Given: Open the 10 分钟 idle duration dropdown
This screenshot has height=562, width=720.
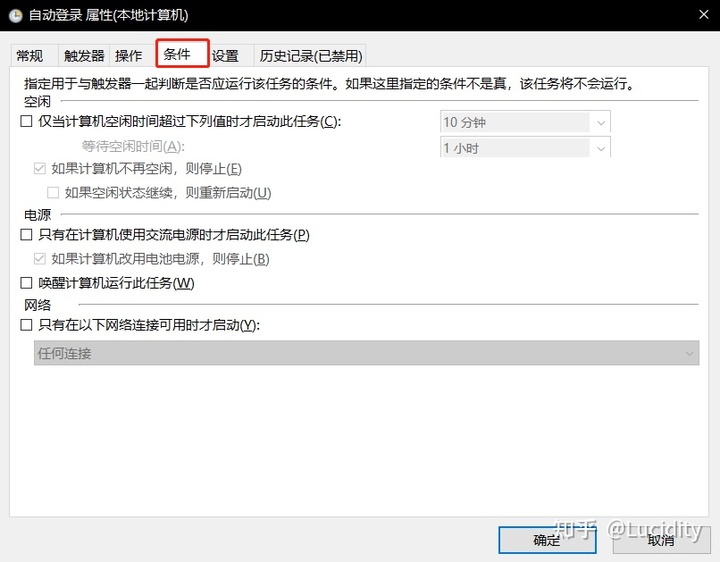Looking at the screenshot, I should pyautogui.click(x=525, y=123).
